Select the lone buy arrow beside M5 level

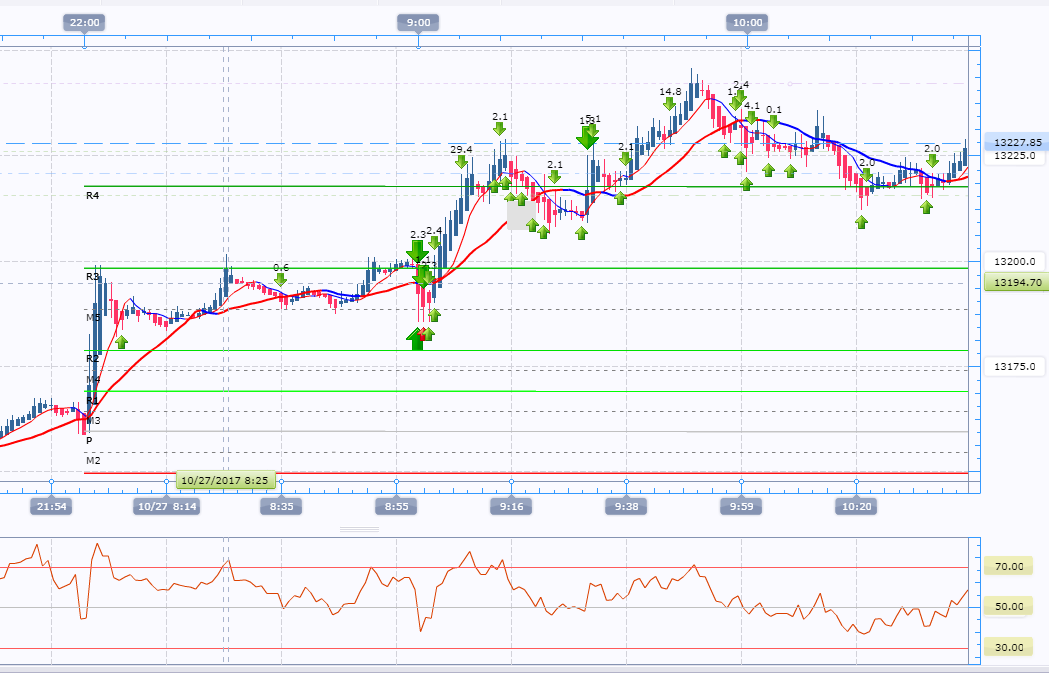[x=121, y=343]
